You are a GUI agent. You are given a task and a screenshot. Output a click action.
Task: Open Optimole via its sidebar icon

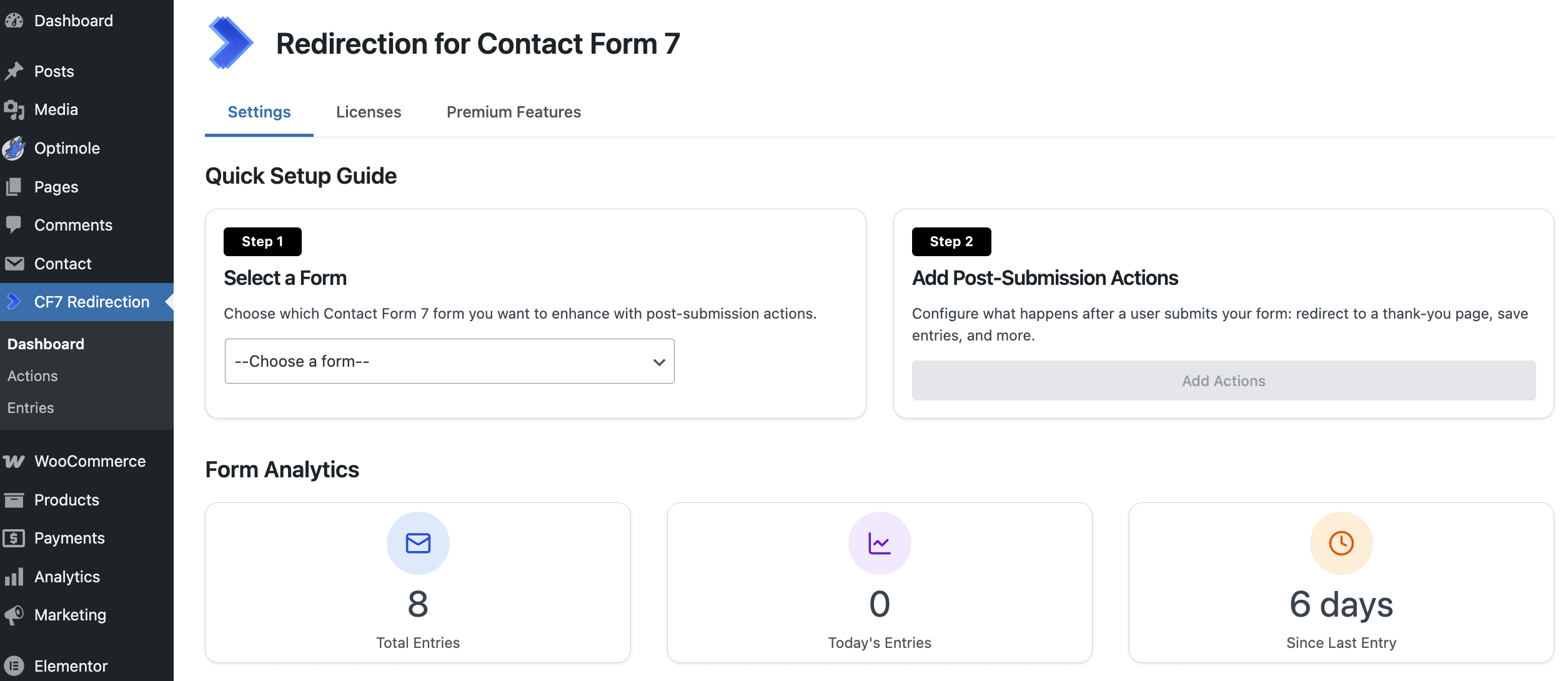14,149
